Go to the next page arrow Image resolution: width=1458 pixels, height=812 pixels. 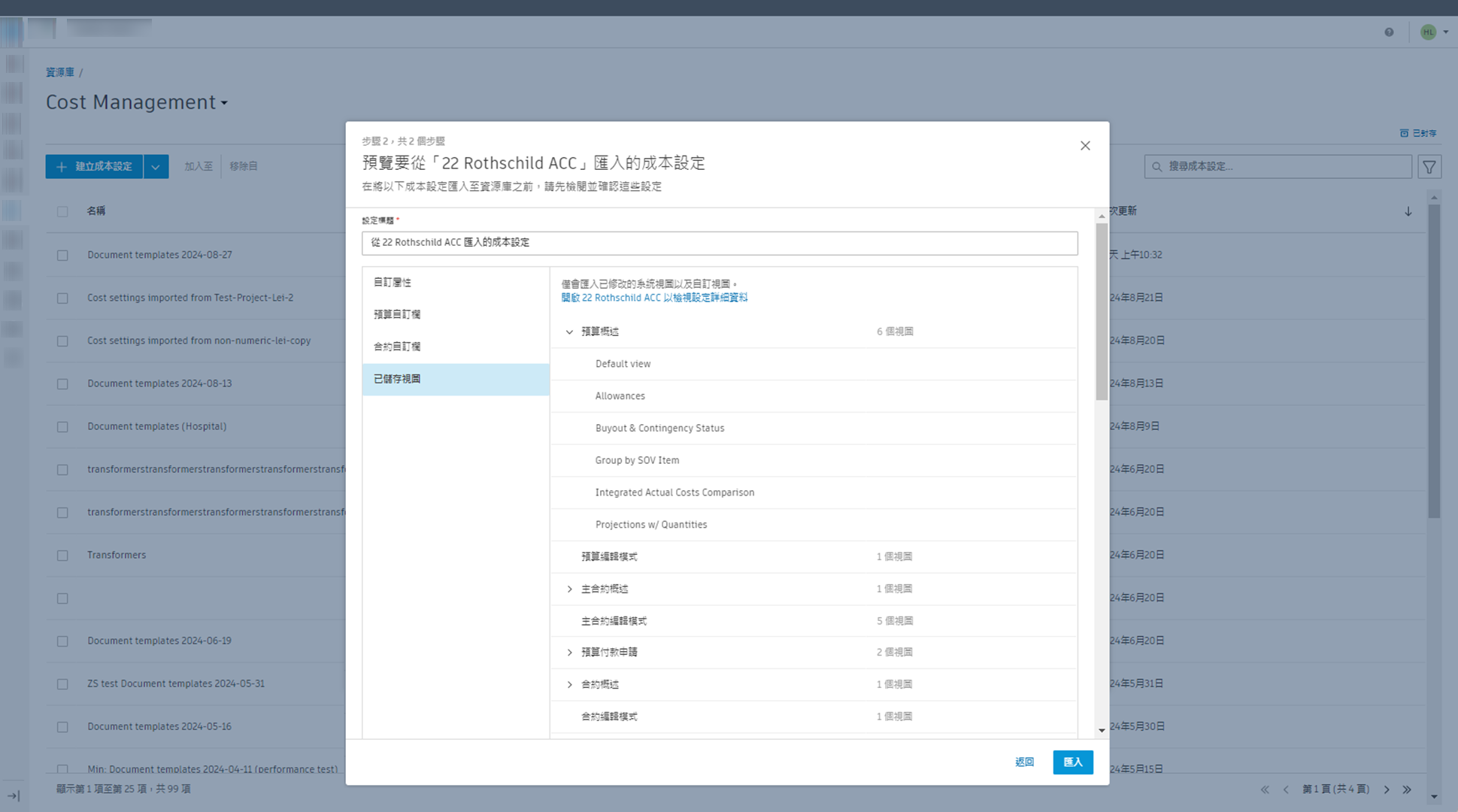click(1387, 789)
